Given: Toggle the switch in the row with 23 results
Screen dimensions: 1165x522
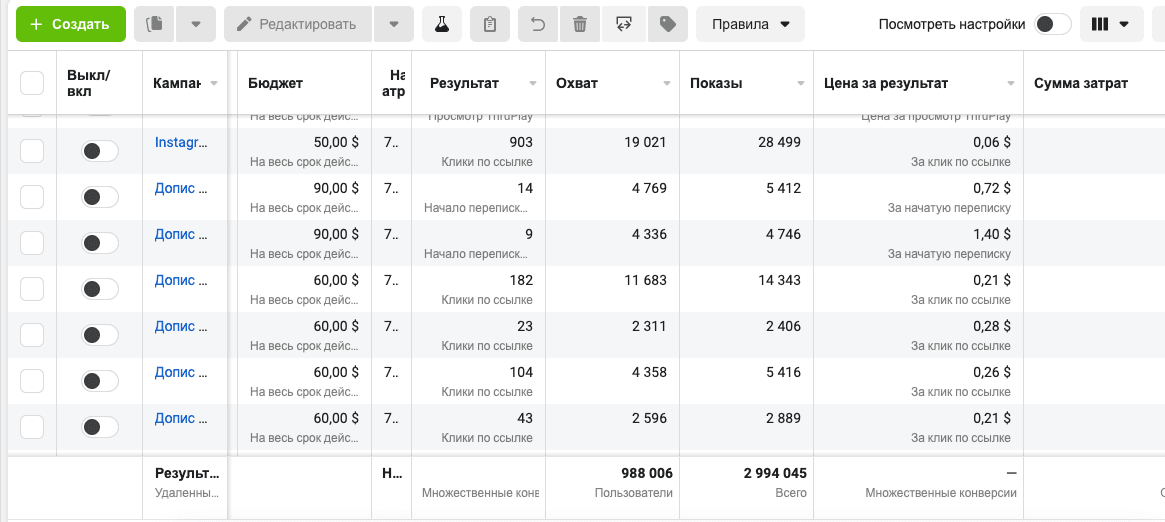Looking at the screenshot, I should pyautogui.click(x=100, y=336).
